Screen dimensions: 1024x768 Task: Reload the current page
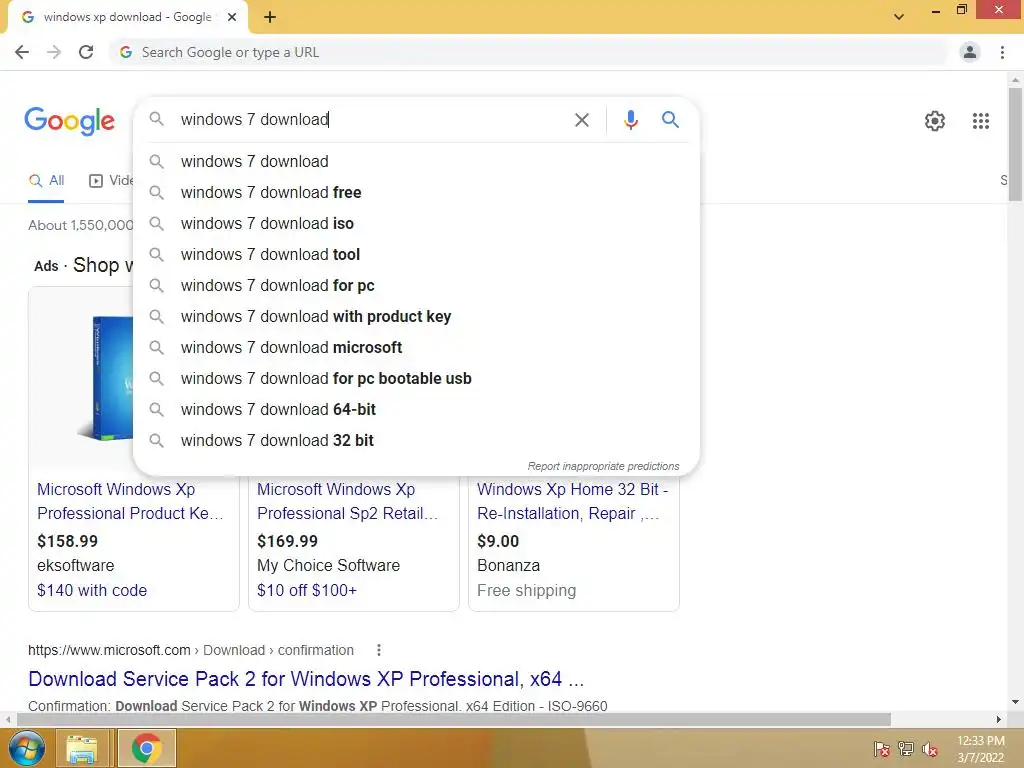click(x=86, y=52)
